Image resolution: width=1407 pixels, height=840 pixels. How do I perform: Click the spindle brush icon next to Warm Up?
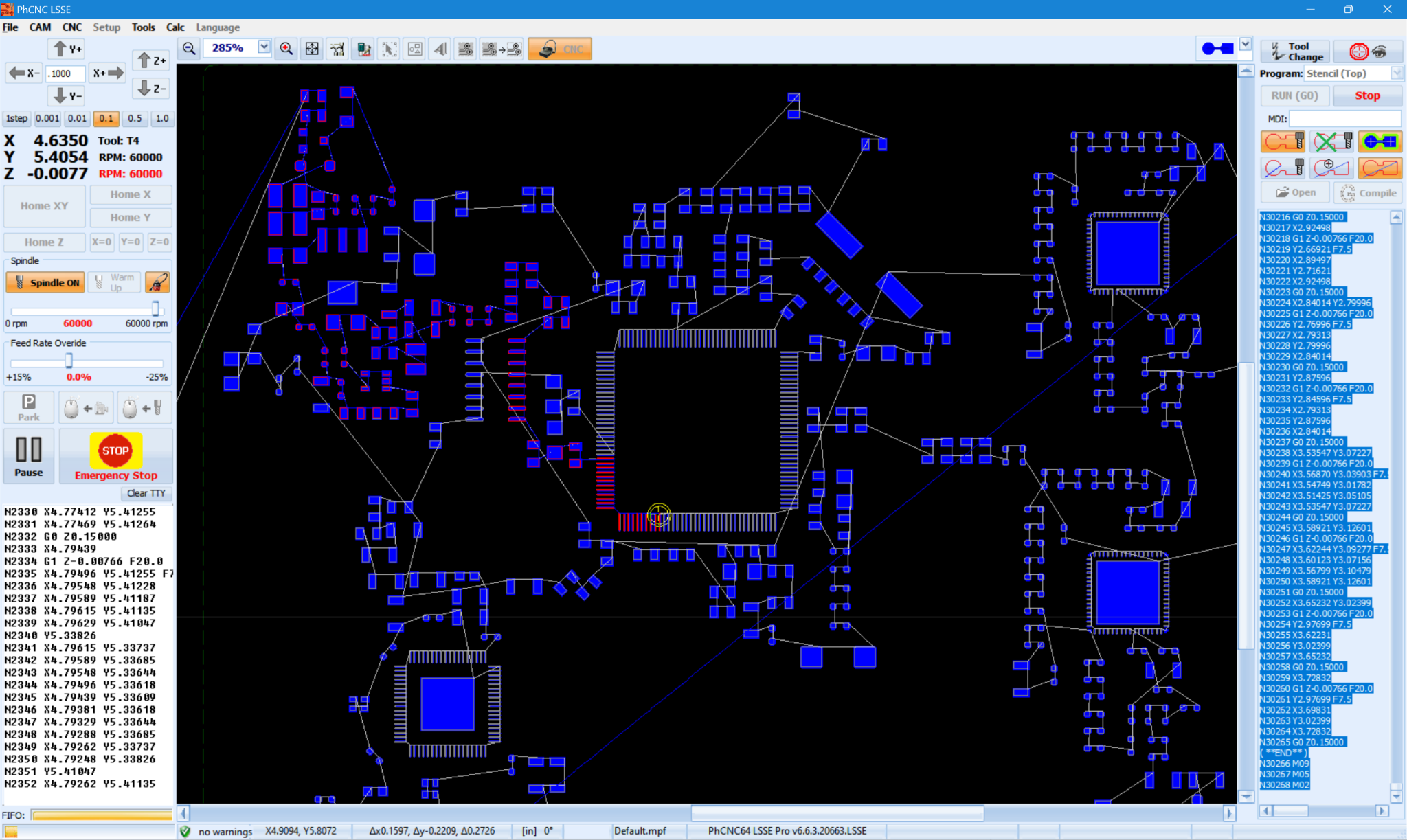[x=157, y=282]
